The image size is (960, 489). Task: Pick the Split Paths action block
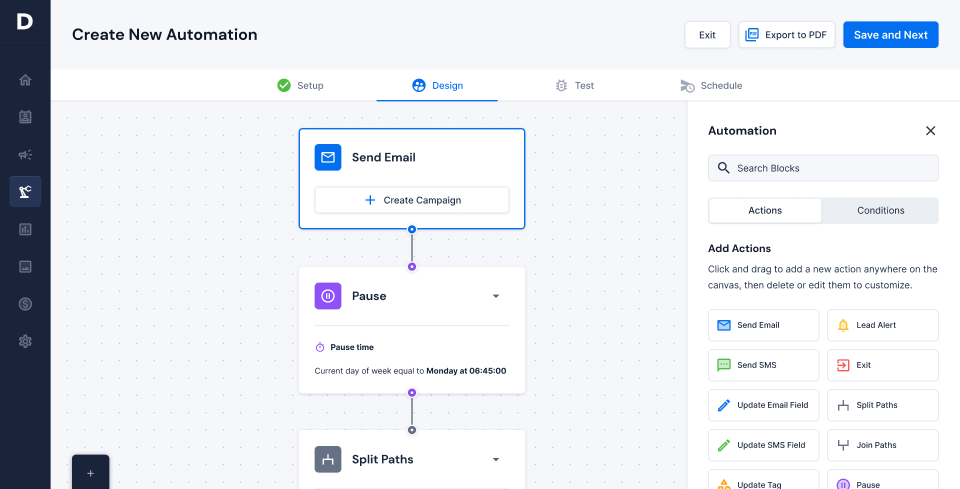[x=883, y=405]
